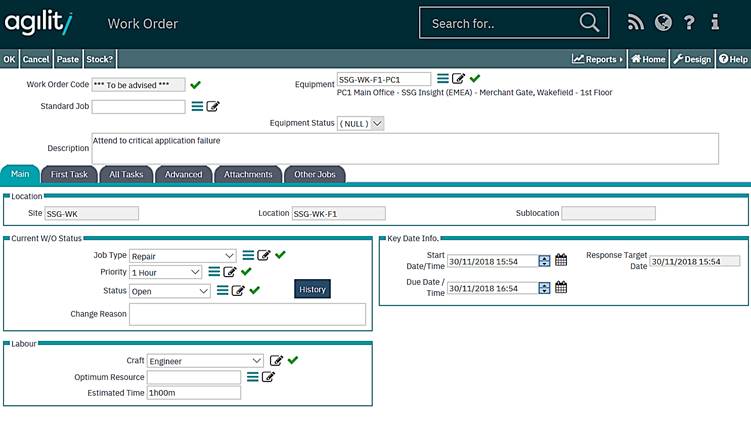Switch to the First Task tab
Screen dimensions: 751x422
tap(69, 174)
